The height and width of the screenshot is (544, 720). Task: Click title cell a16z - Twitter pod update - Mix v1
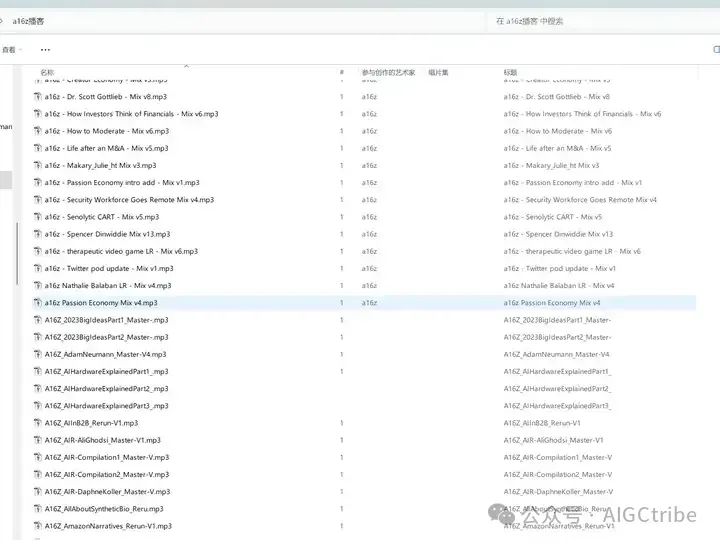point(560,269)
